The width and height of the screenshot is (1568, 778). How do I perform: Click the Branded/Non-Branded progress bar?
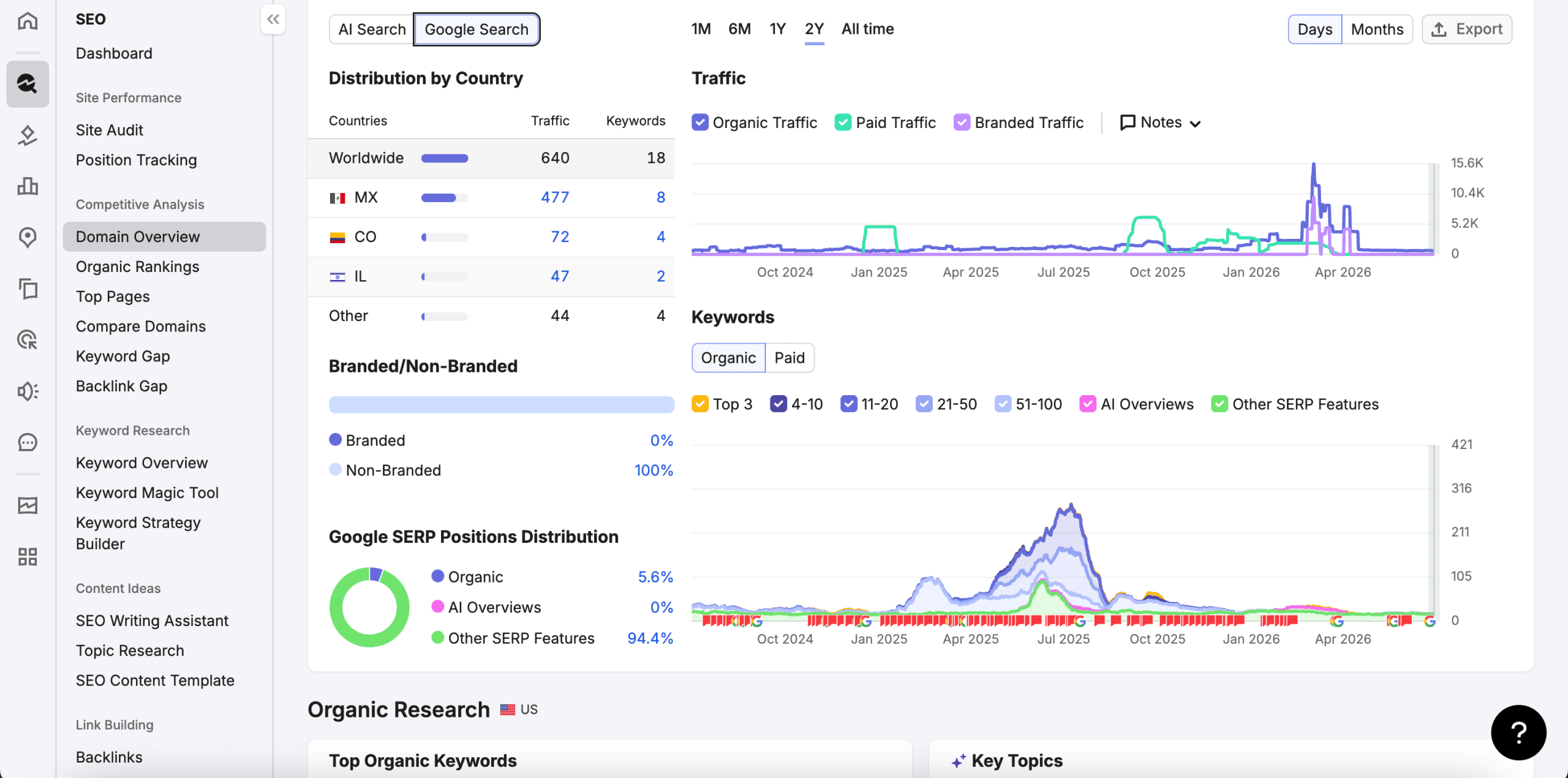point(501,404)
